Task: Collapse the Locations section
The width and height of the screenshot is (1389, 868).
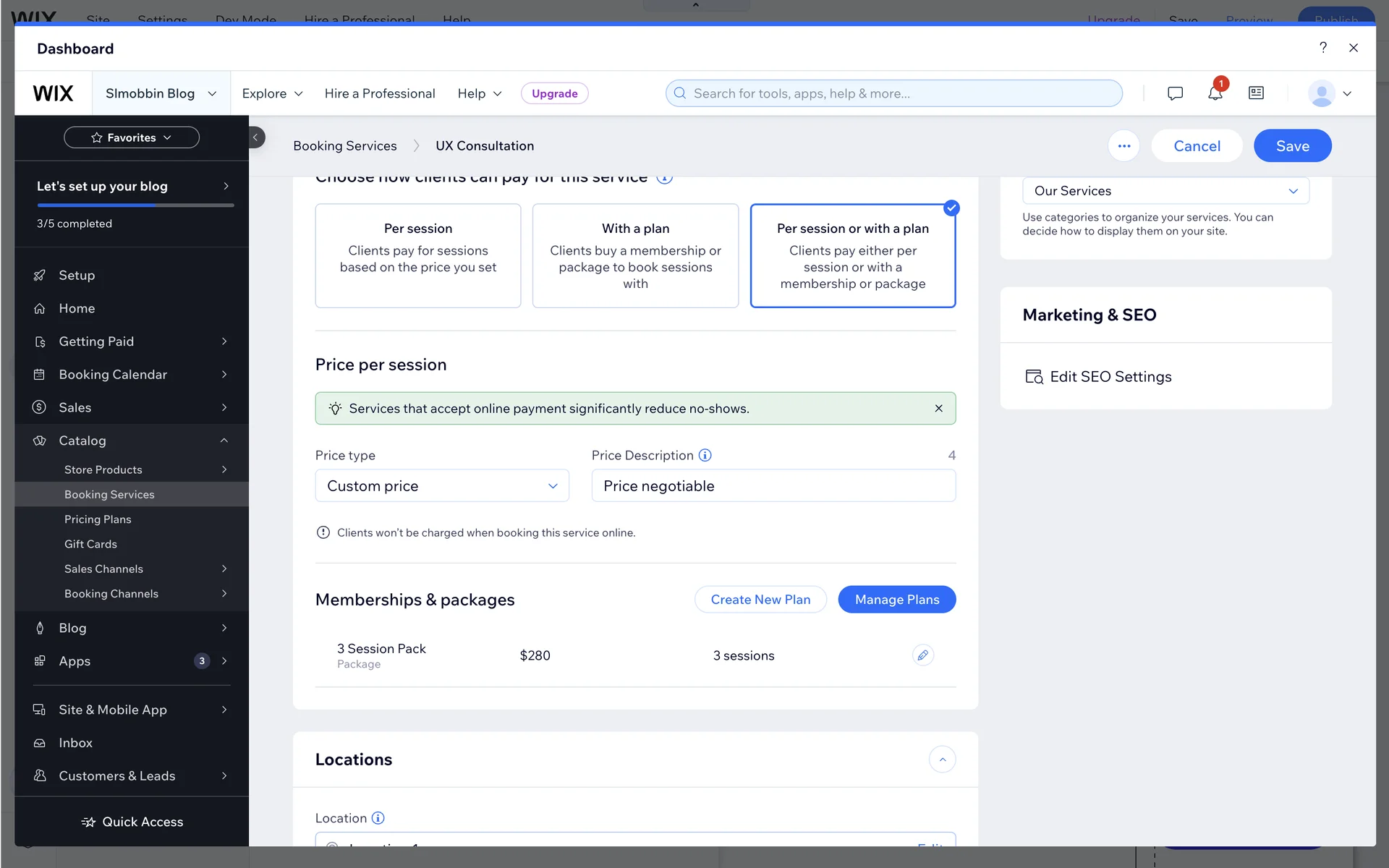Action: pyautogui.click(x=942, y=759)
